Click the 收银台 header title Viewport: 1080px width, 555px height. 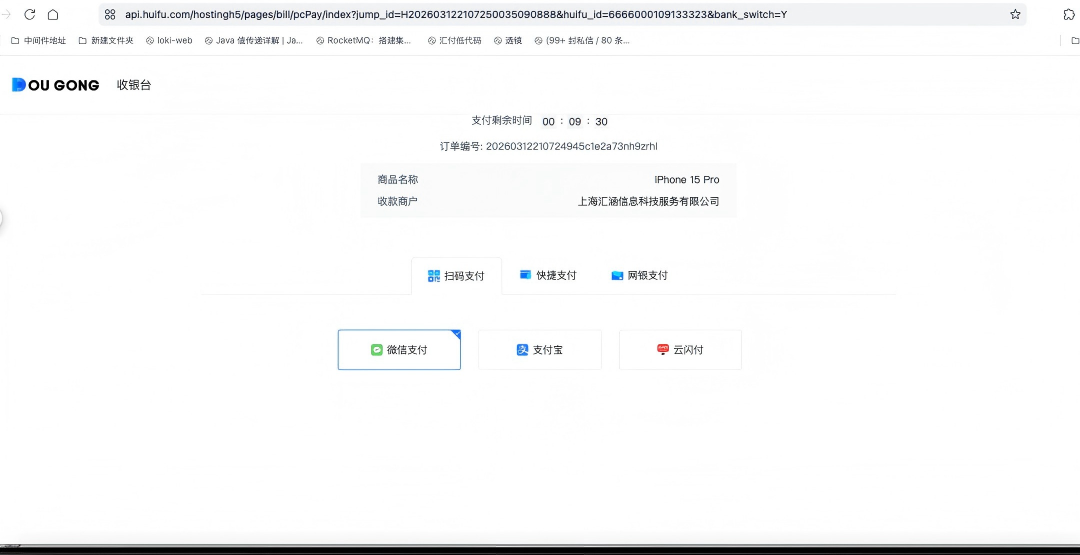point(134,85)
